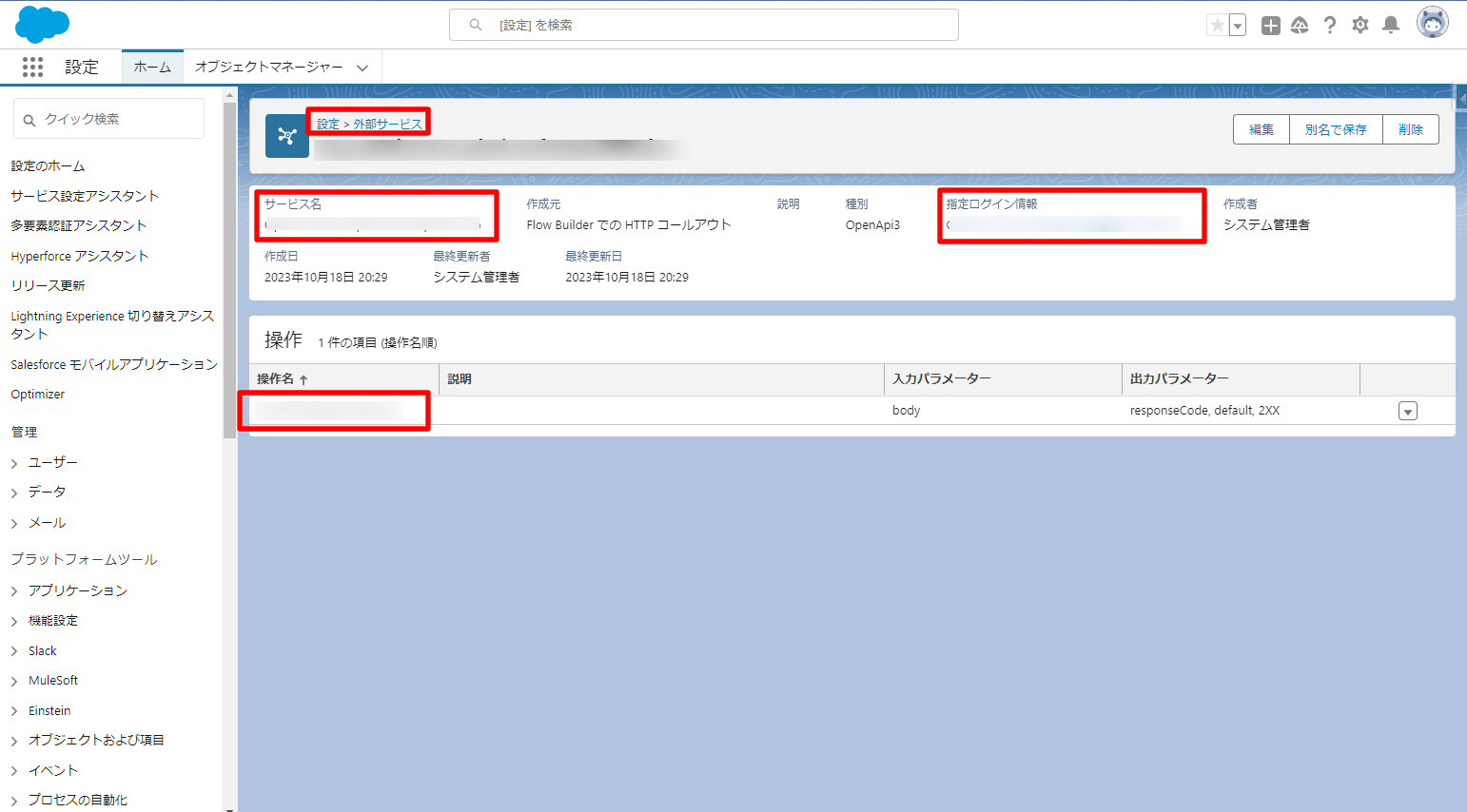This screenshot has height=812, width=1467.
Task: Focus the [設定] を検索 search field
Action: click(704, 25)
